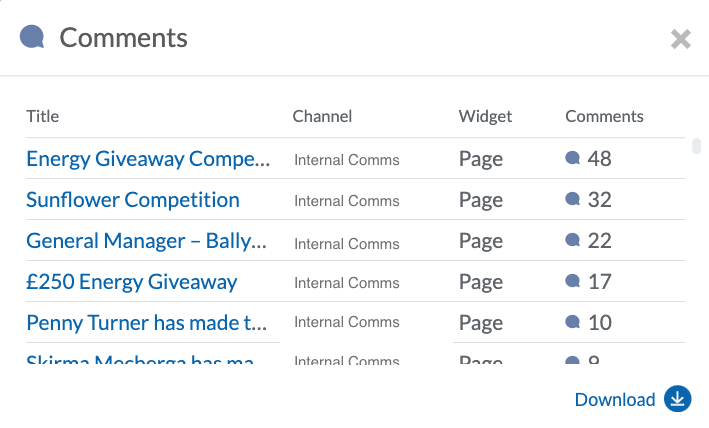
Task: Click the comment bubble icon beside 48
Action: 572,158
